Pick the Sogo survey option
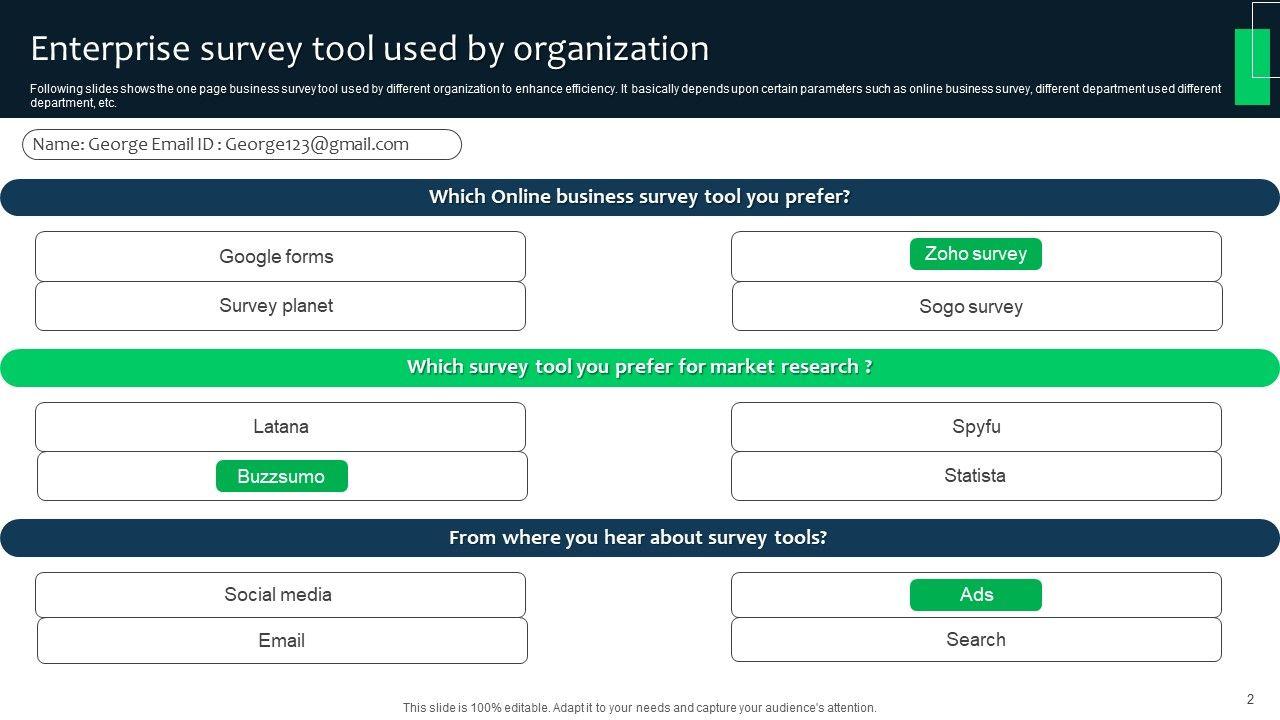 coord(977,306)
